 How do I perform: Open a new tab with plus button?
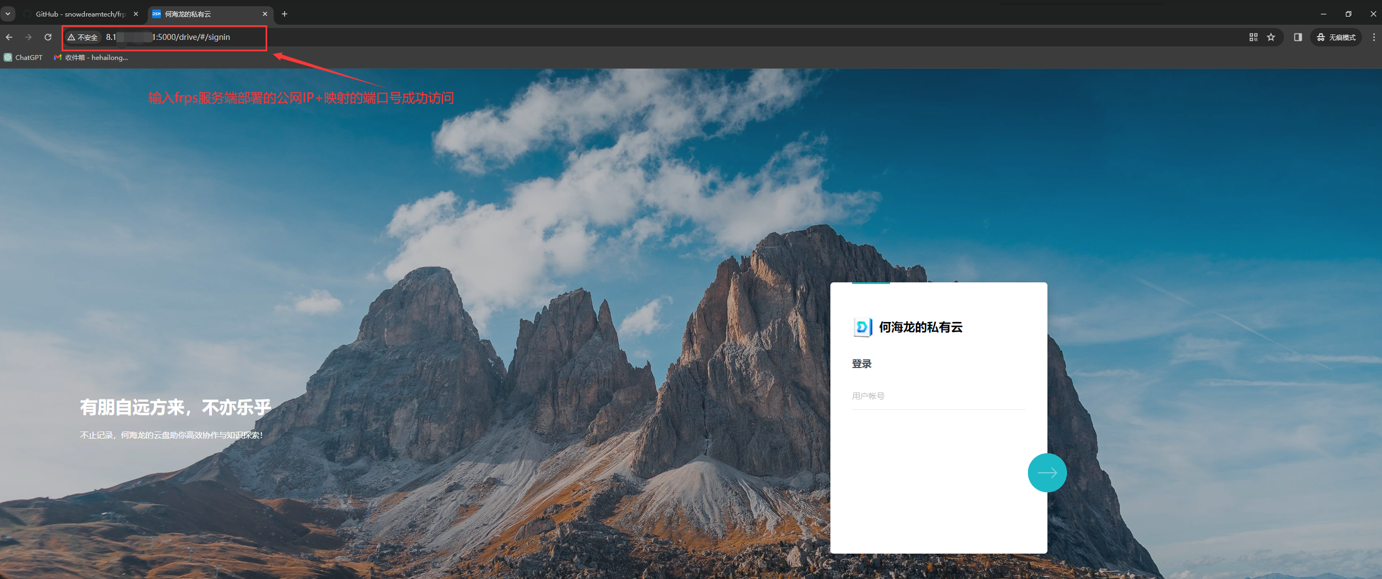click(x=284, y=14)
